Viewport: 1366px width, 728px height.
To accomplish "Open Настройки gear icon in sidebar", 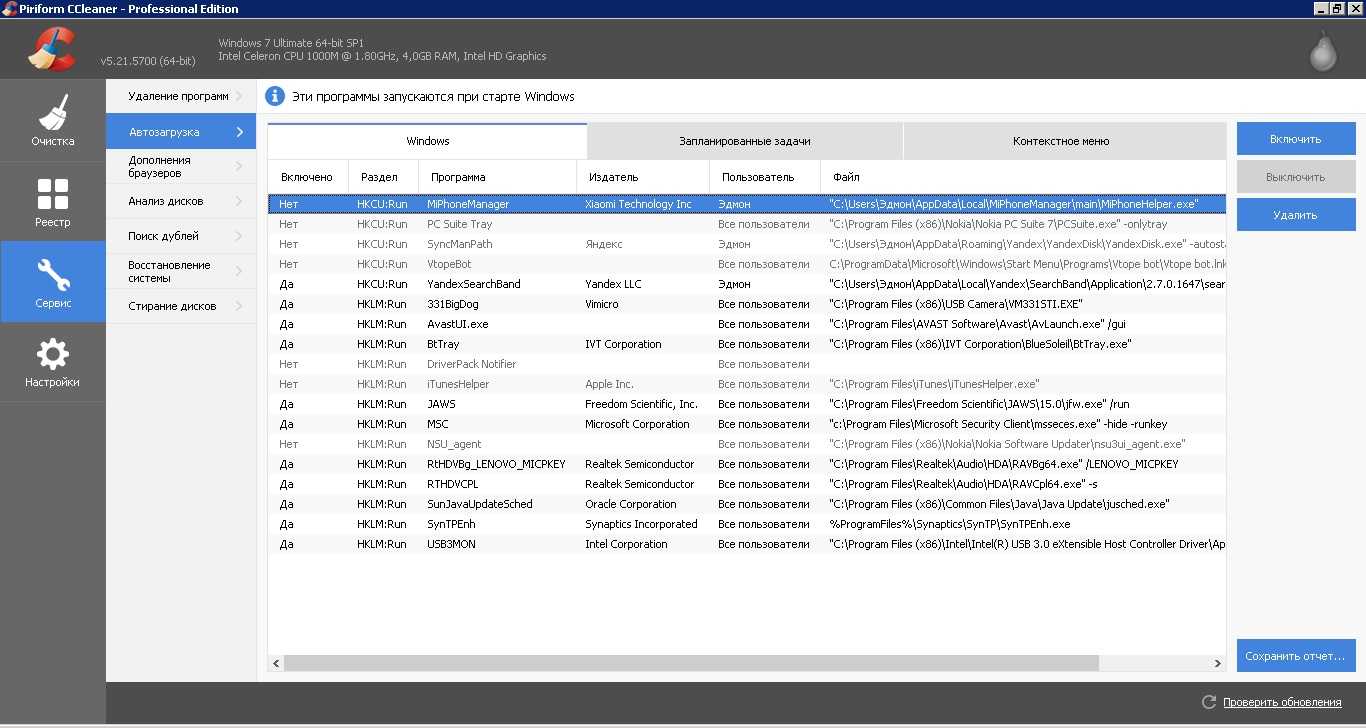I will tap(52, 354).
